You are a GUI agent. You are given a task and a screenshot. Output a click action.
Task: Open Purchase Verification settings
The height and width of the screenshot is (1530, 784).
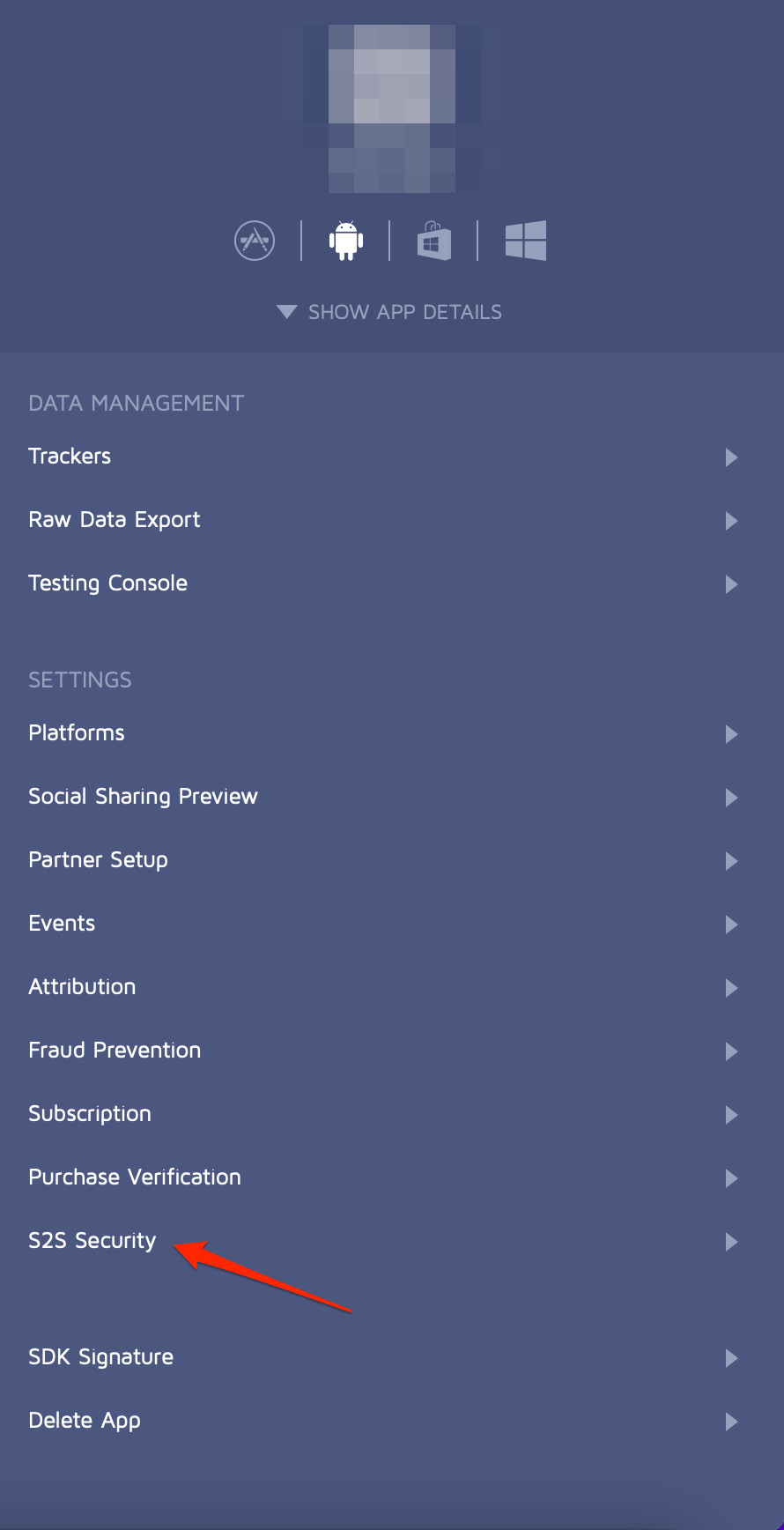coord(134,1177)
